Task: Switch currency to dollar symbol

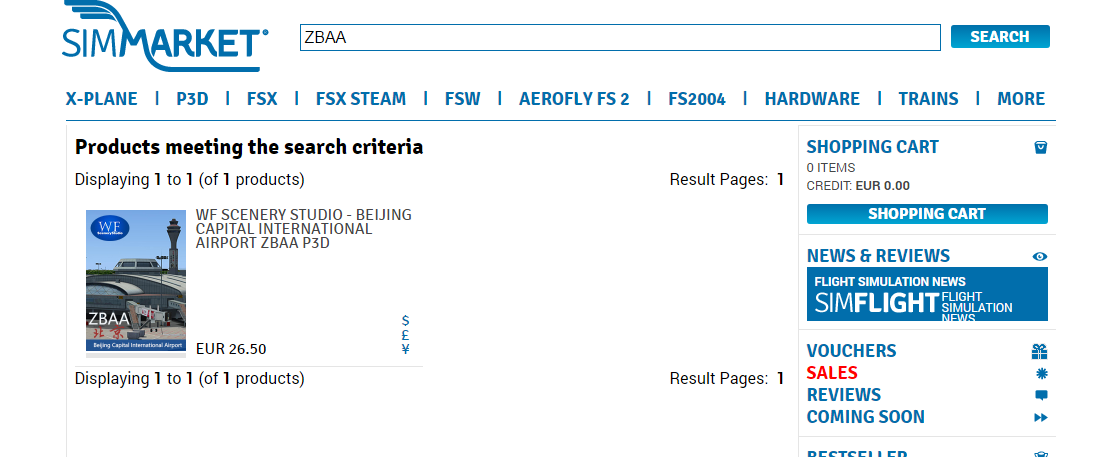Action: tap(405, 321)
